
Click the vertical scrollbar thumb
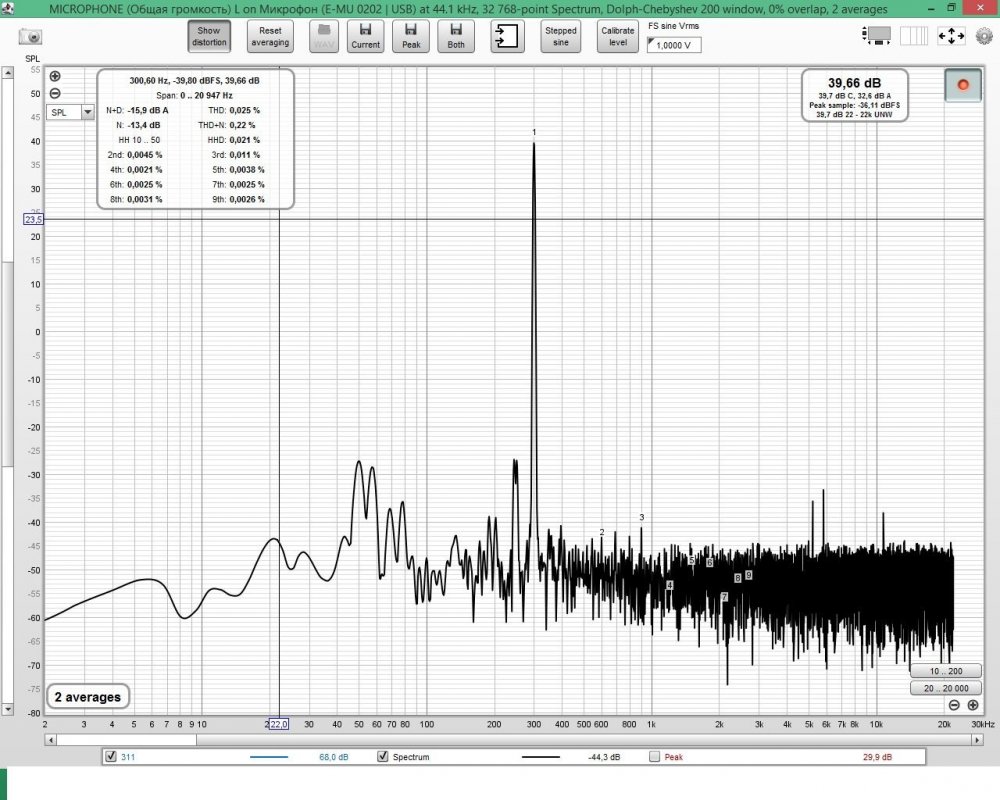point(7,364)
